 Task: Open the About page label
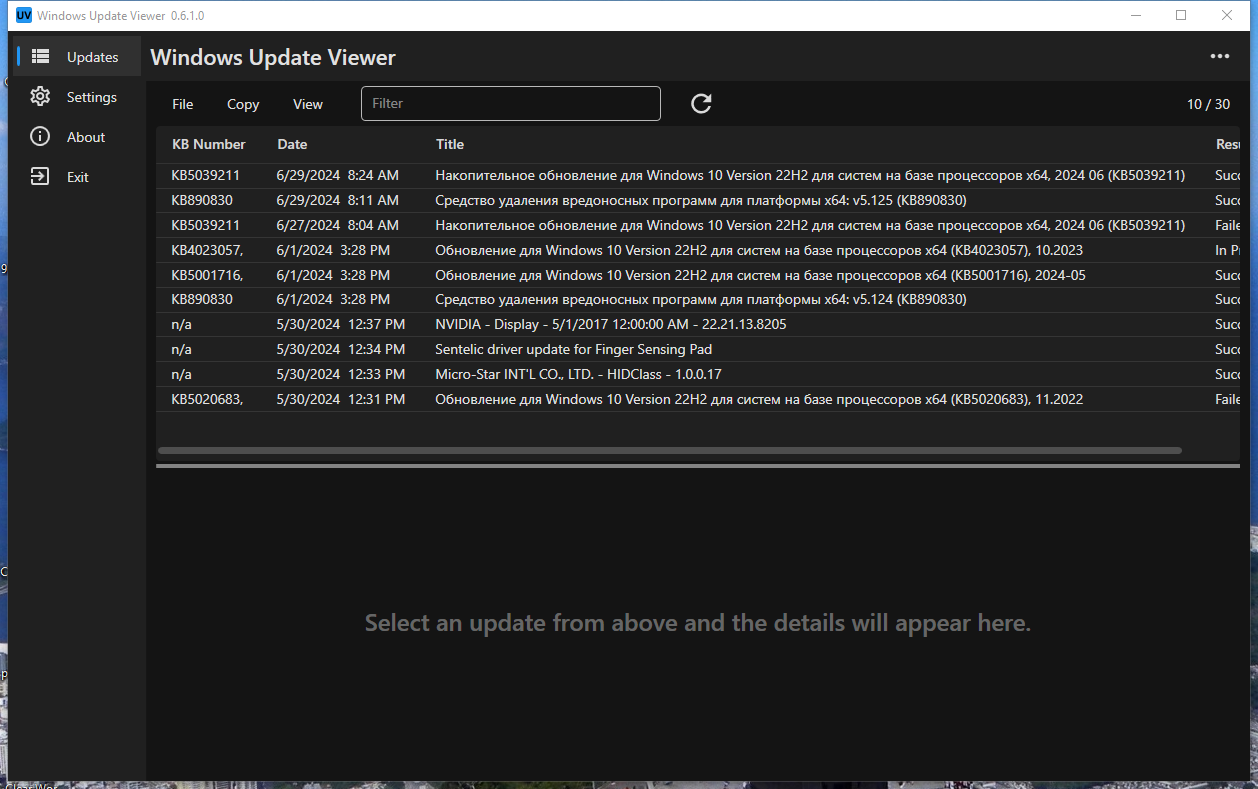[x=86, y=137]
